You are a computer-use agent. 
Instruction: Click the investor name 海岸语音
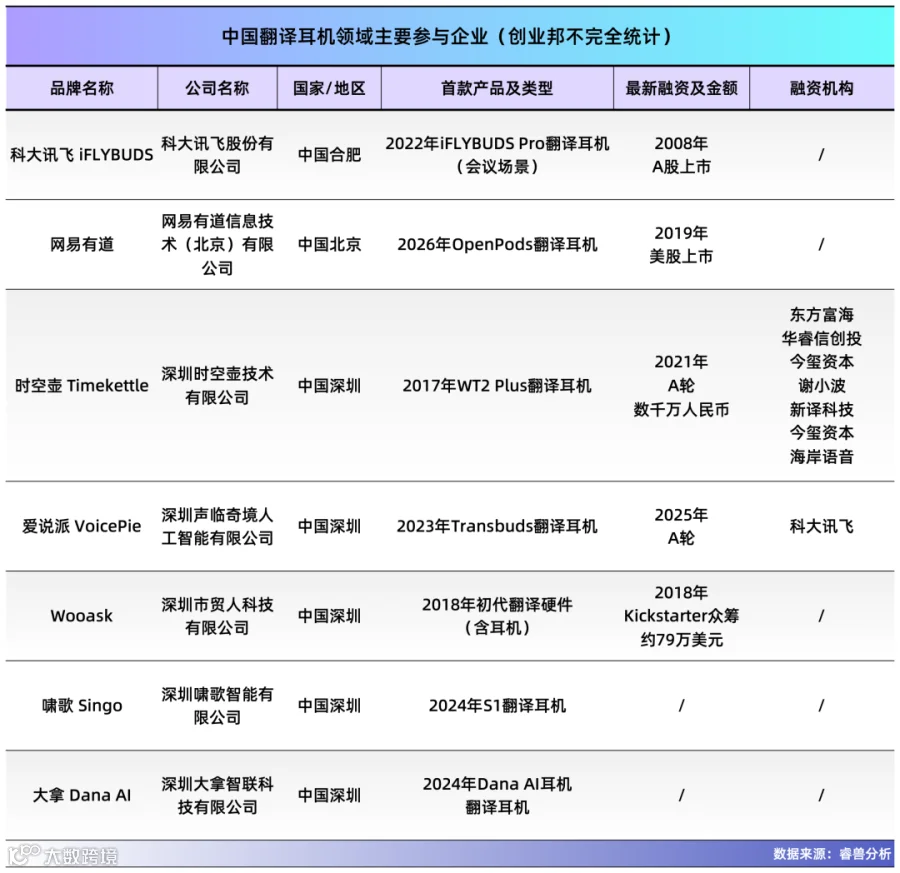tap(821, 456)
